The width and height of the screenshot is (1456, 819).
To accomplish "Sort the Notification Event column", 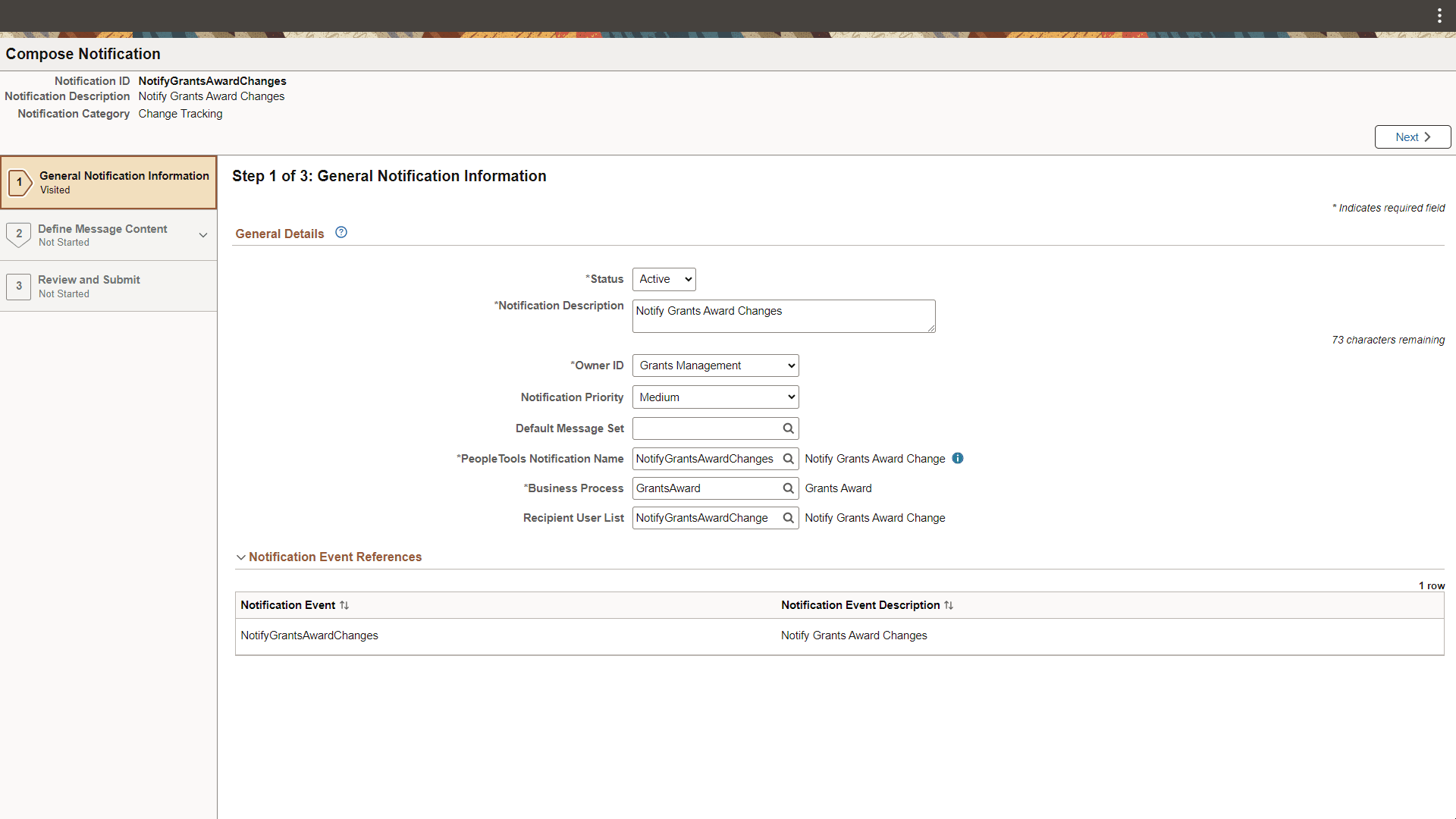I will pos(345,605).
